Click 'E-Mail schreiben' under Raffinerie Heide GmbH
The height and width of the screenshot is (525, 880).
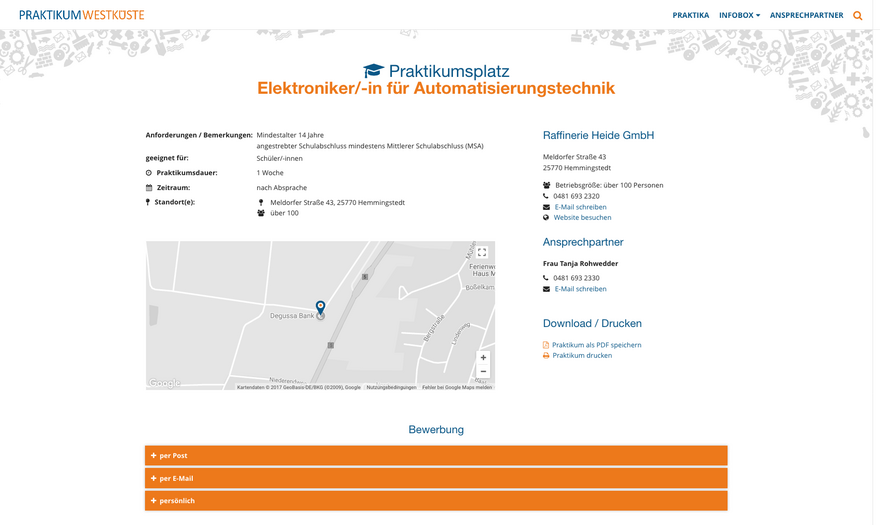[x=580, y=207]
